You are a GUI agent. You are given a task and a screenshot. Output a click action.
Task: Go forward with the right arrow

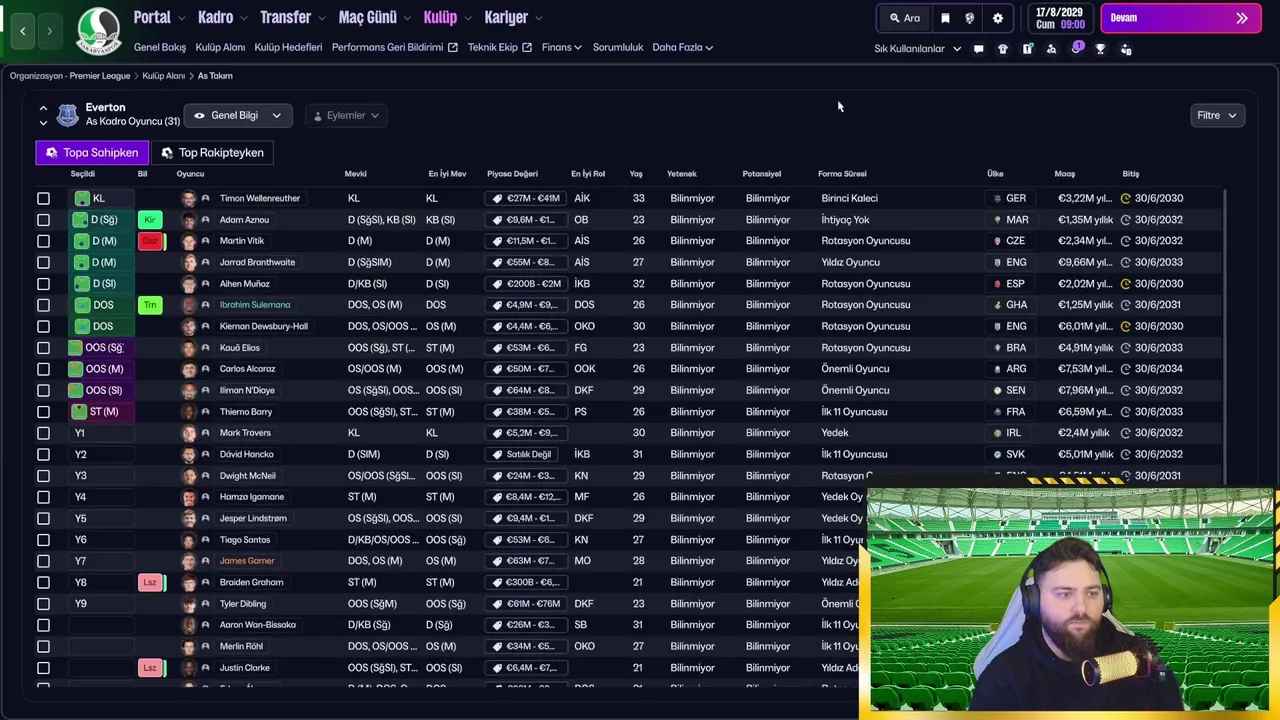click(49, 31)
